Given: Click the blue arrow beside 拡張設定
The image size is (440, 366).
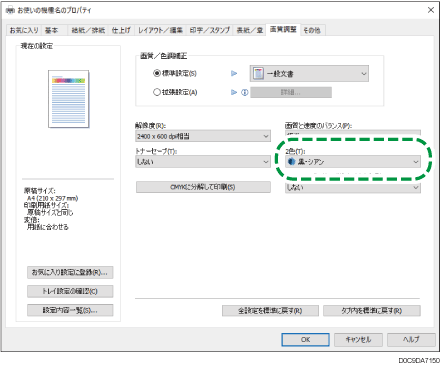Looking at the screenshot, I should pyautogui.click(x=234, y=92).
